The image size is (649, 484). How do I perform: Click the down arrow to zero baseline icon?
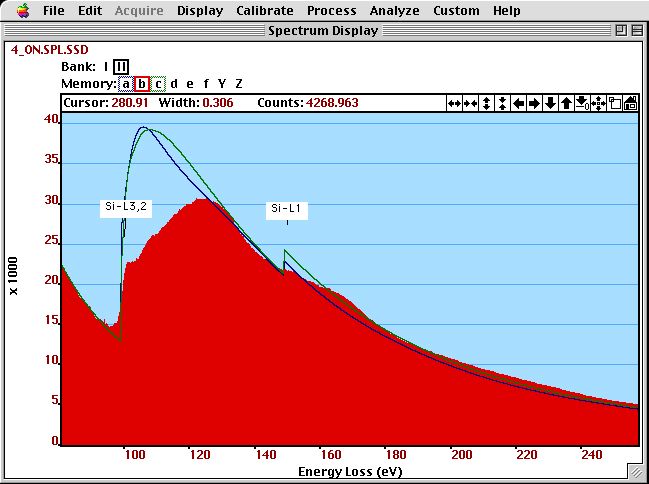(582, 103)
